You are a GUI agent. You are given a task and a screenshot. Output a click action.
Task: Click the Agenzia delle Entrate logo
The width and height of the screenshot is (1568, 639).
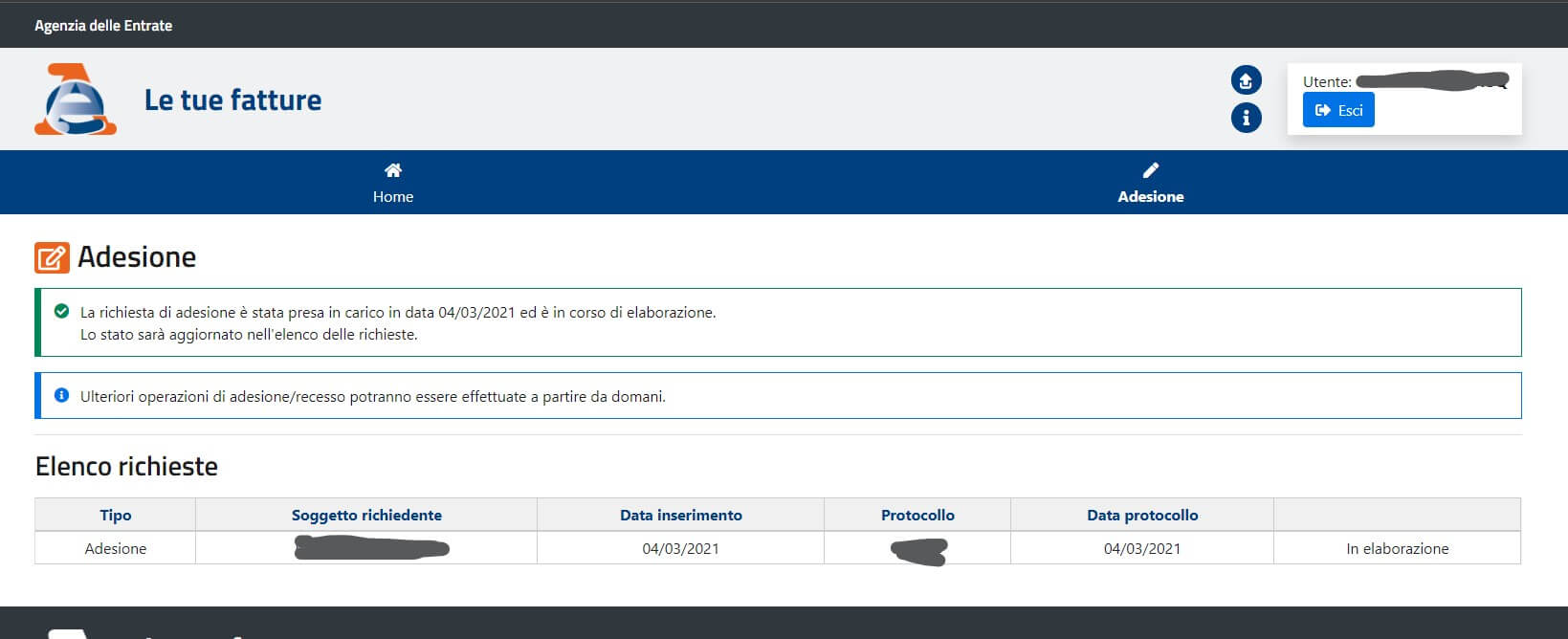point(75,99)
